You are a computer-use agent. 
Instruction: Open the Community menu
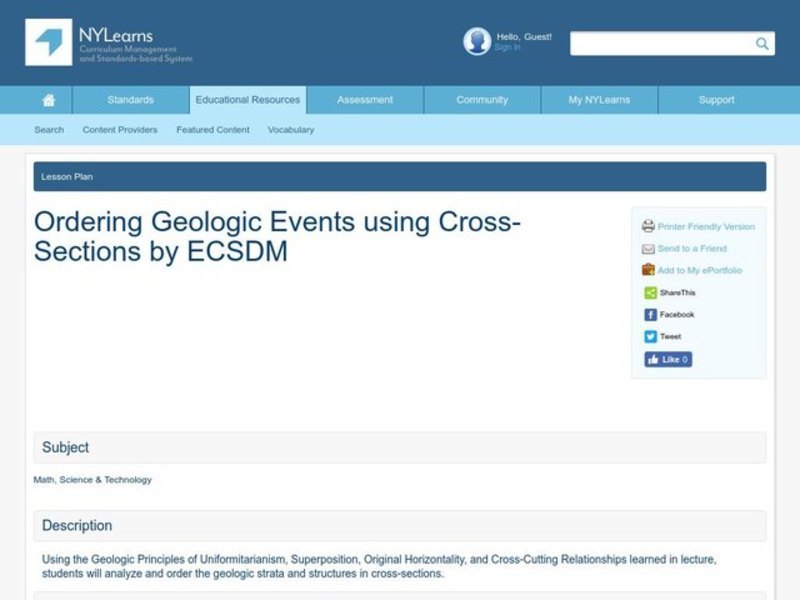click(481, 99)
